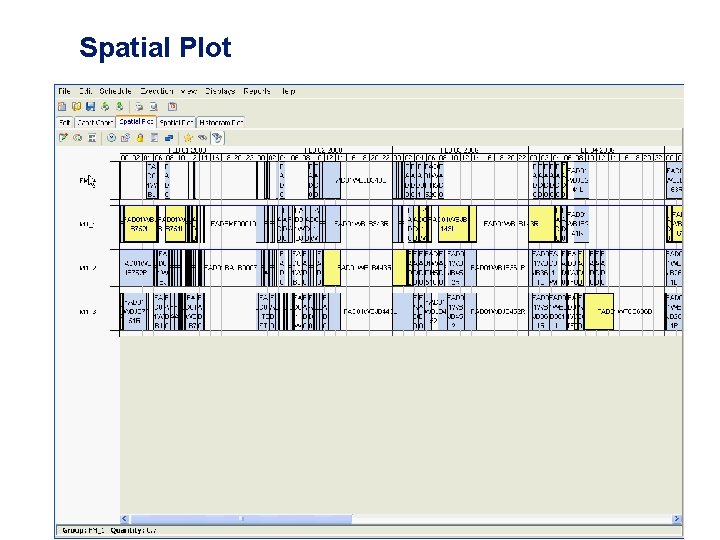The width and height of the screenshot is (720, 540).
Task: Click the yellow star icon
Action: tap(188, 137)
